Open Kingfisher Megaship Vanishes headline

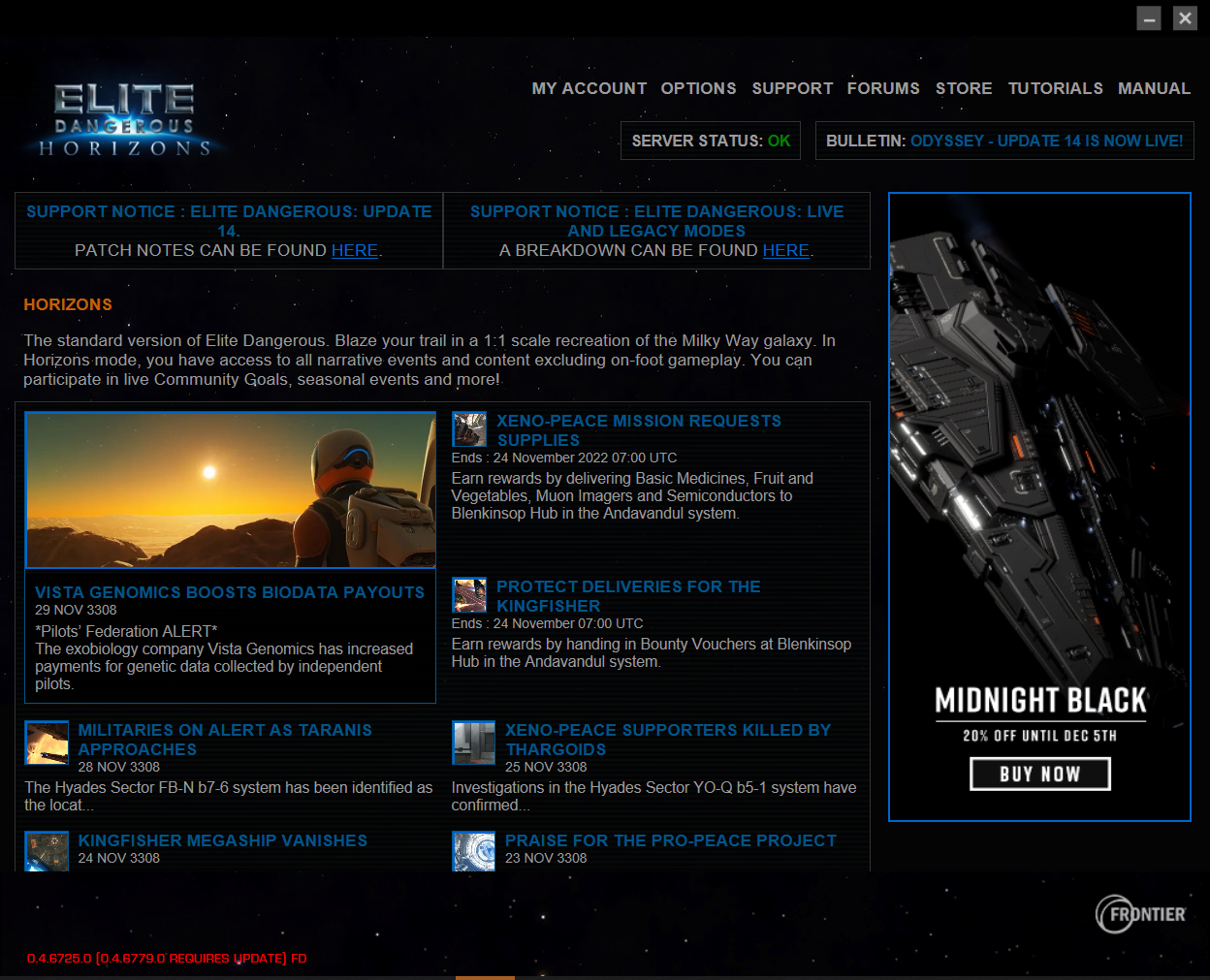(x=223, y=840)
